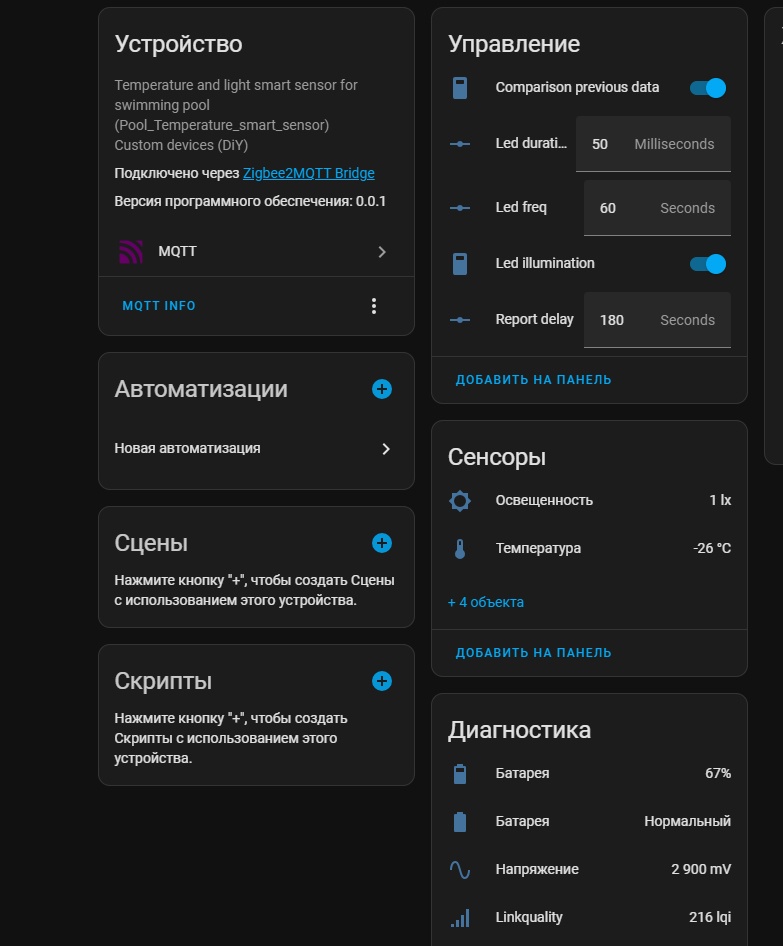783x946 pixels.
Task: Select the Температура thermometer icon
Action: click(460, 548)
